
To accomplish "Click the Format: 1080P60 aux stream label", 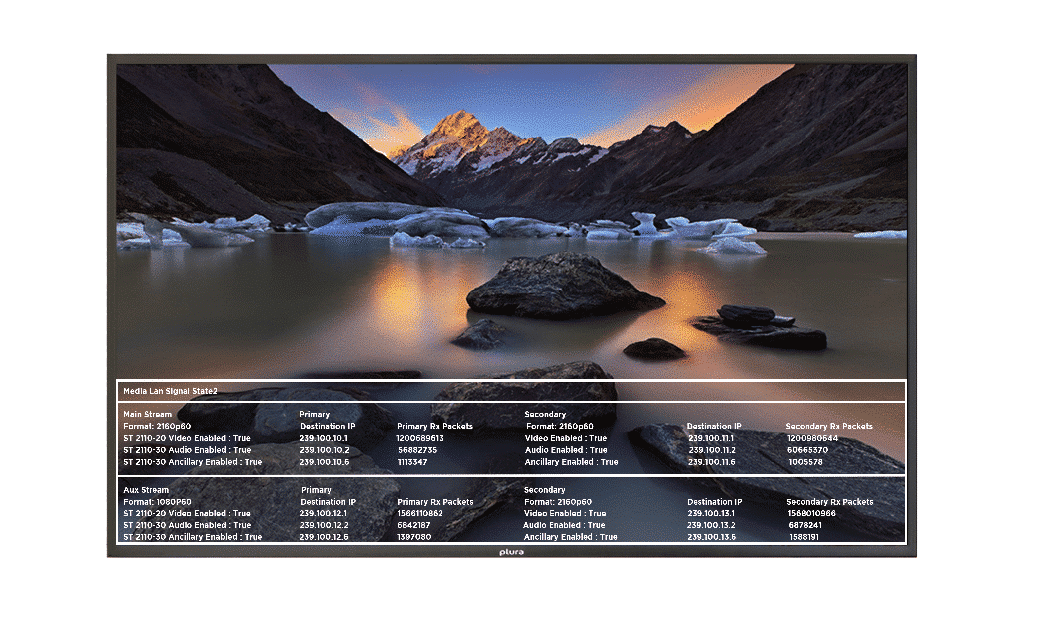I will (x=157, y=502).
